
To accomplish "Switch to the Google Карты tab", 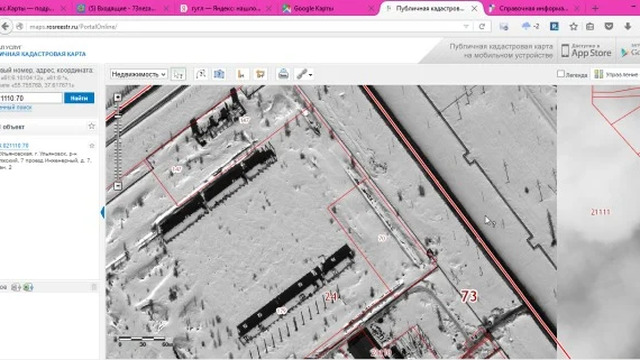I will coord(327,8).
